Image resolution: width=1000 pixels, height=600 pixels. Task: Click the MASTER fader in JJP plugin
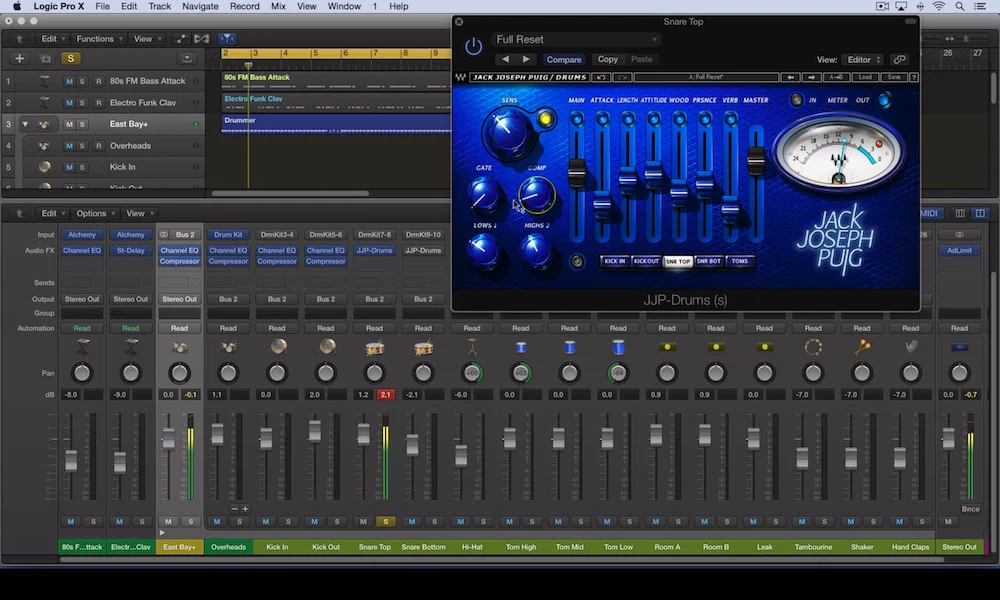[x=756, y=159]
